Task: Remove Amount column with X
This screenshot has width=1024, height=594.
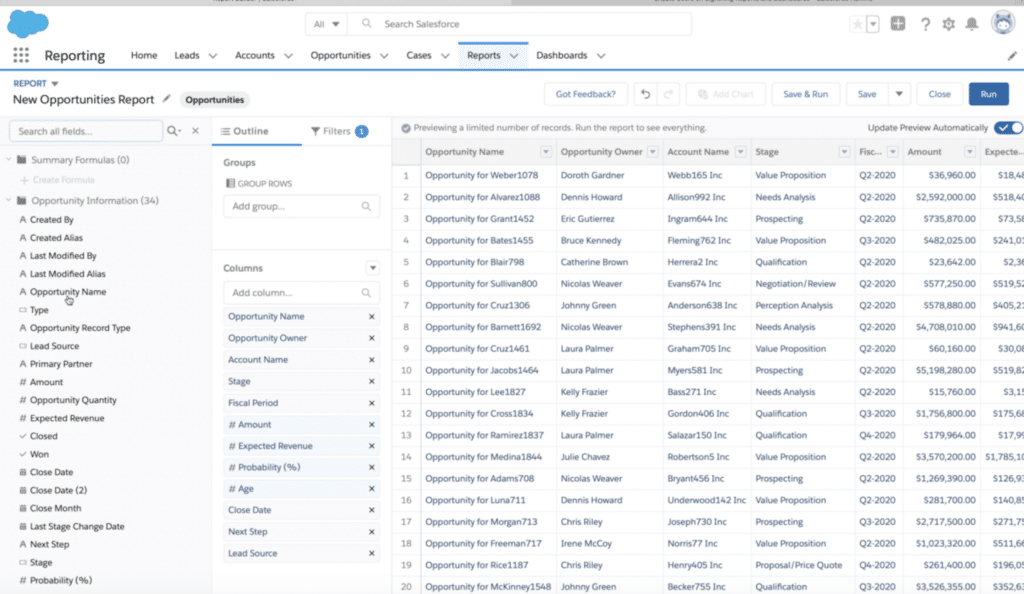Action: click(372, 424)
